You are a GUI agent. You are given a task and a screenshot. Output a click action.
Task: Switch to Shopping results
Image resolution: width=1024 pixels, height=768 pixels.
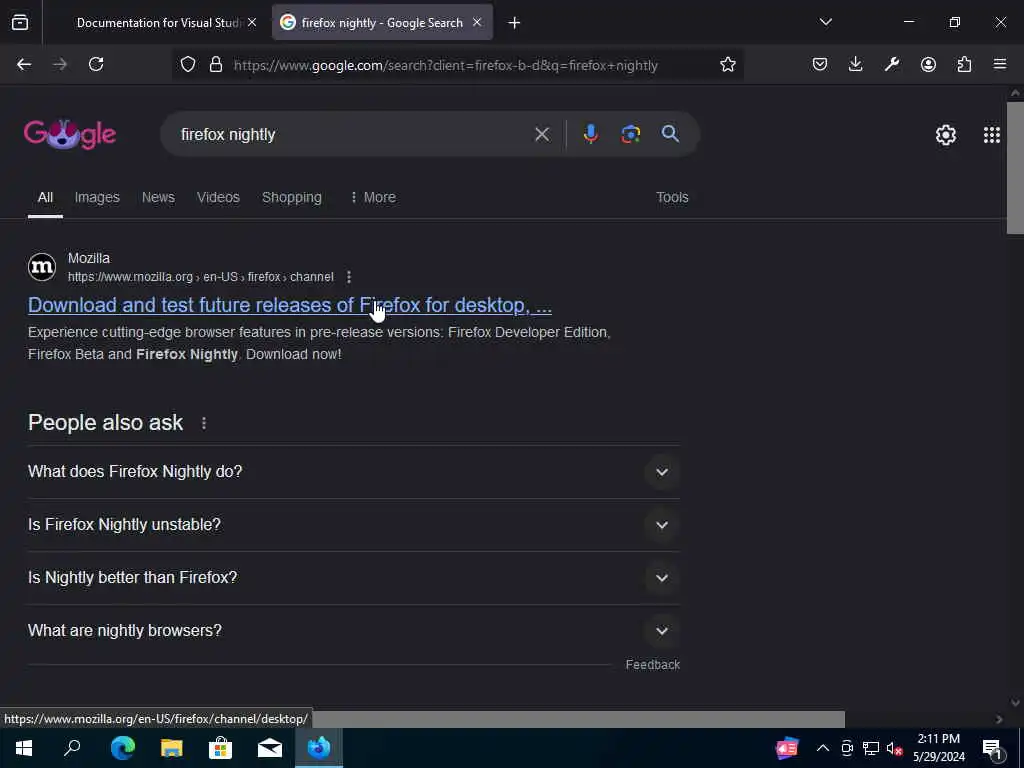291,197
